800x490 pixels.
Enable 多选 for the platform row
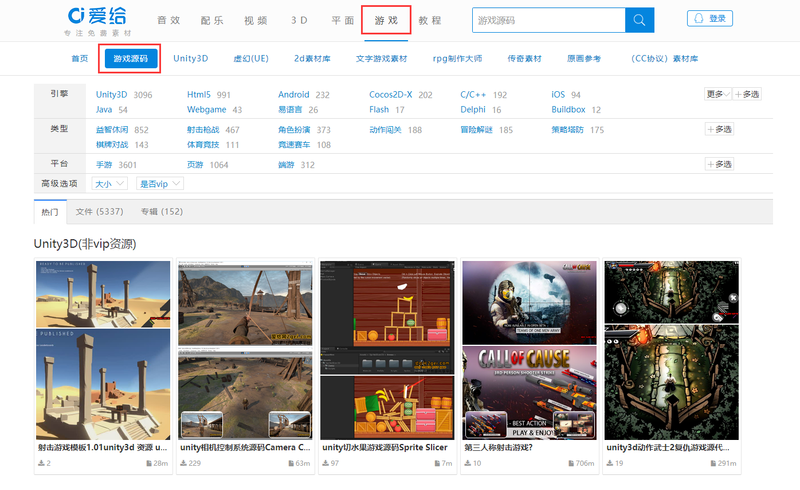pos(719,164)
